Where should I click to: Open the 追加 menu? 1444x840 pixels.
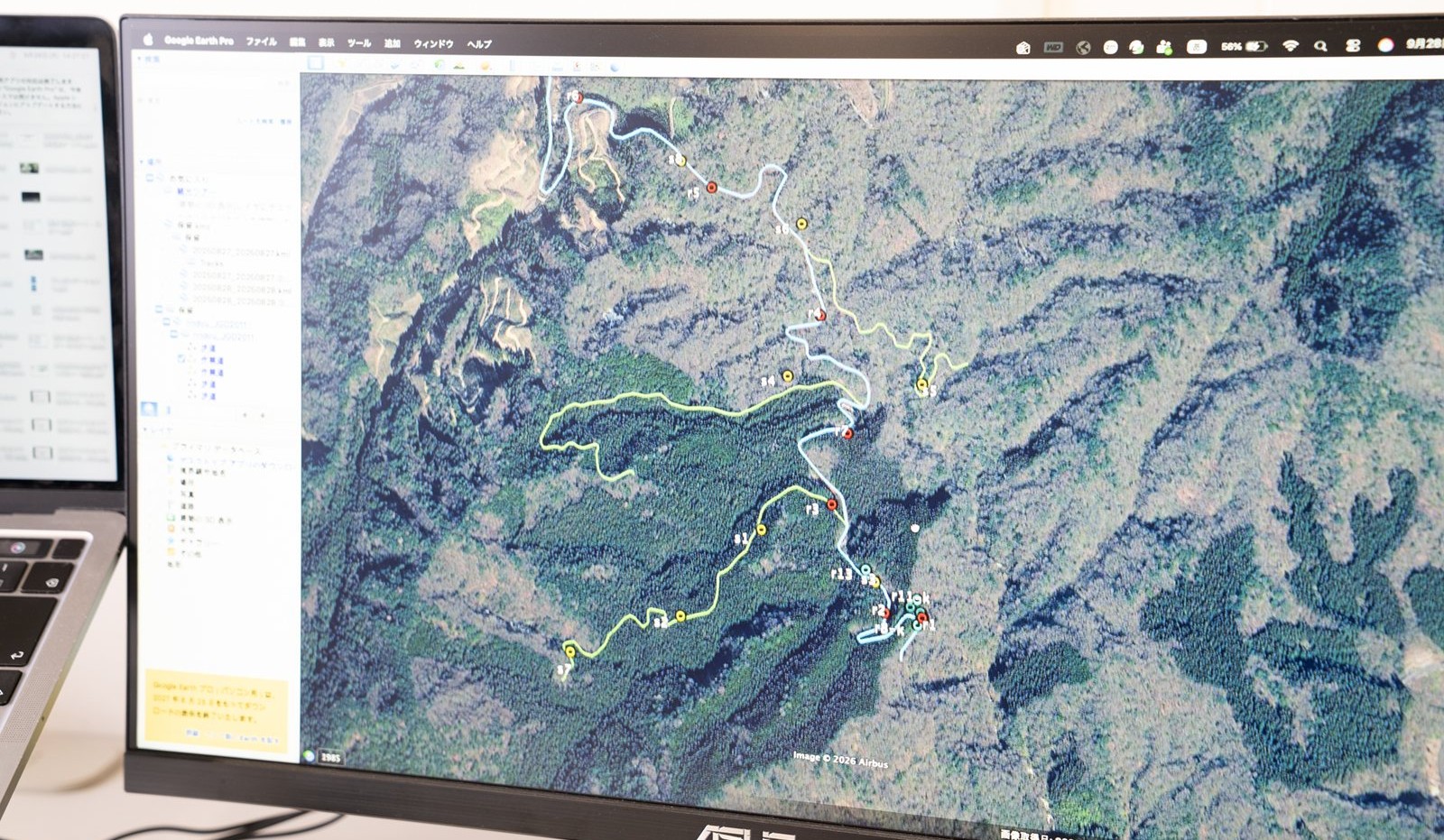point(393,43)
